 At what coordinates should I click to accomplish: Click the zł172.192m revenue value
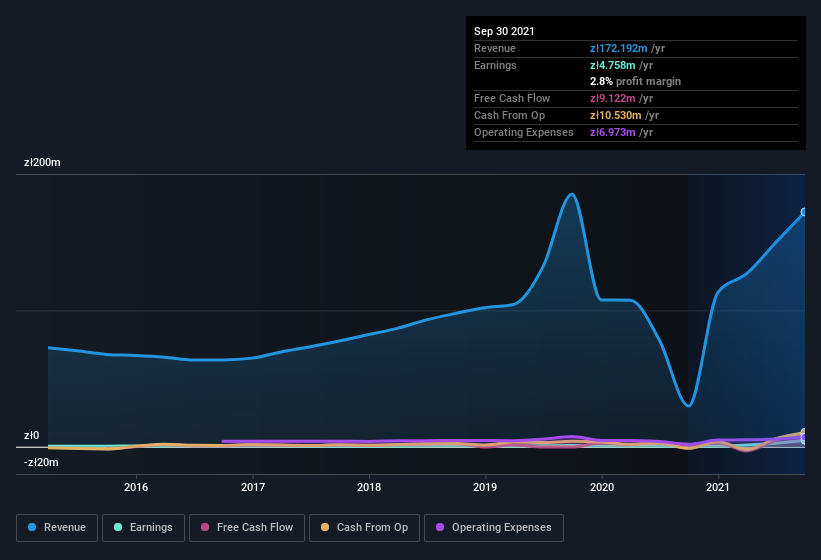pos(618,48)
